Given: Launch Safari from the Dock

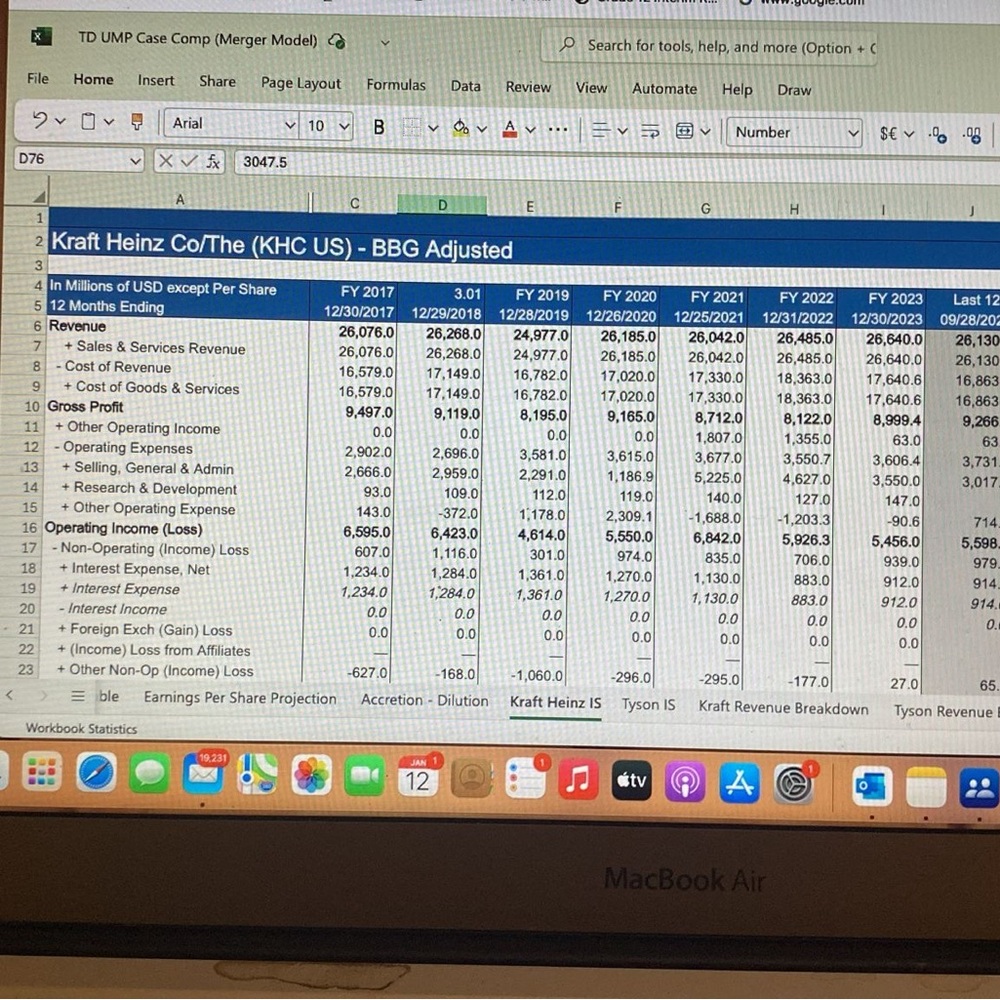Looking at the screenshot, I should coord(96,773).
